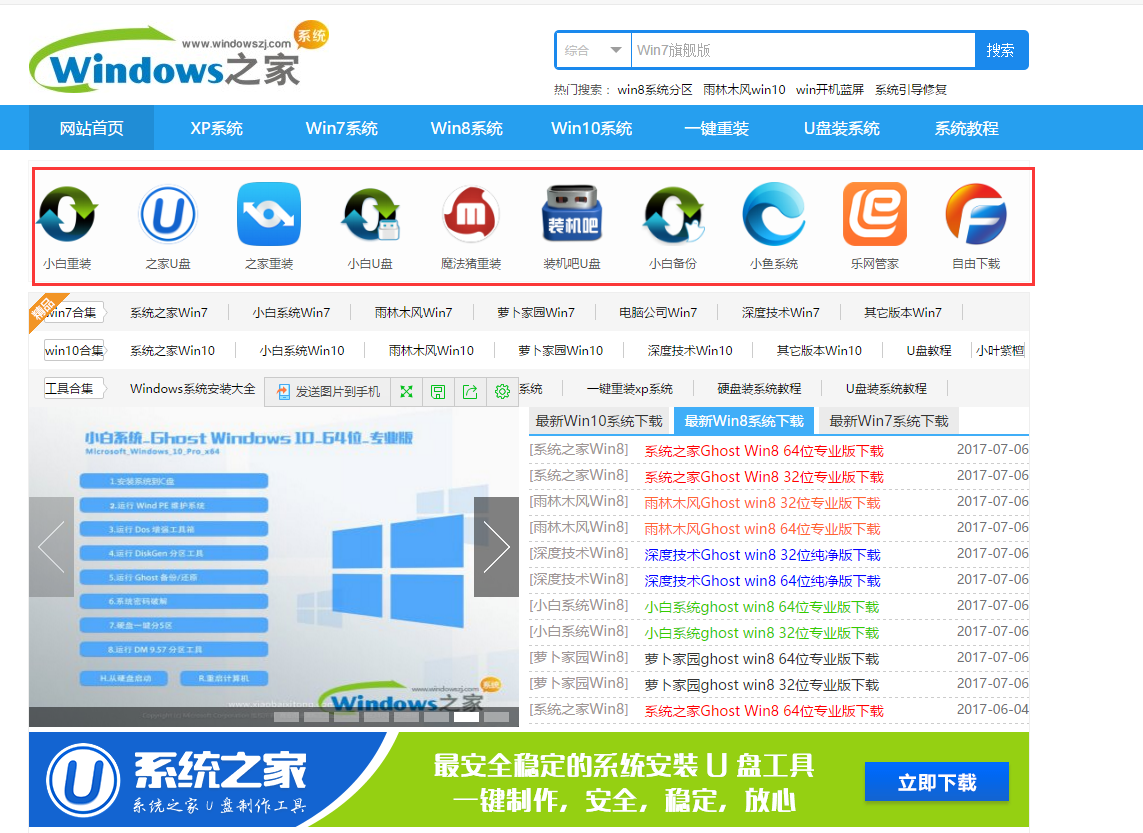Viewport: 1143px width, 833px height.
Task: Click the green save image icon
Action: 438,392
